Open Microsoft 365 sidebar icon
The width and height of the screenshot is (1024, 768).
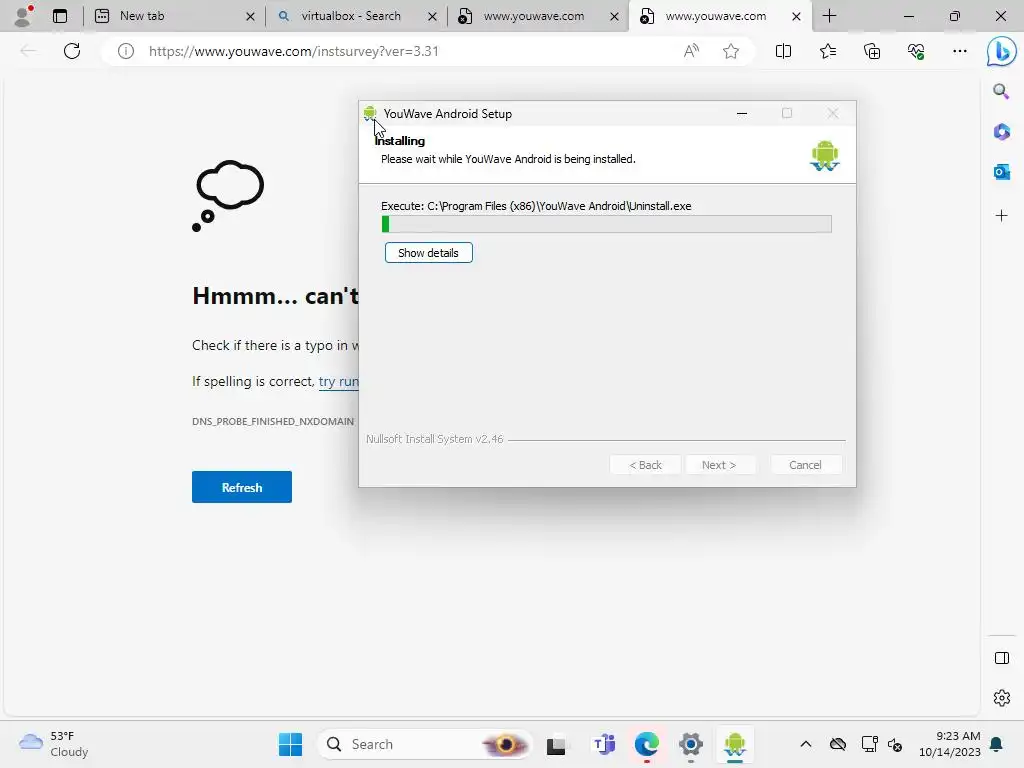pyautogui.click(x=1001, y=132)
